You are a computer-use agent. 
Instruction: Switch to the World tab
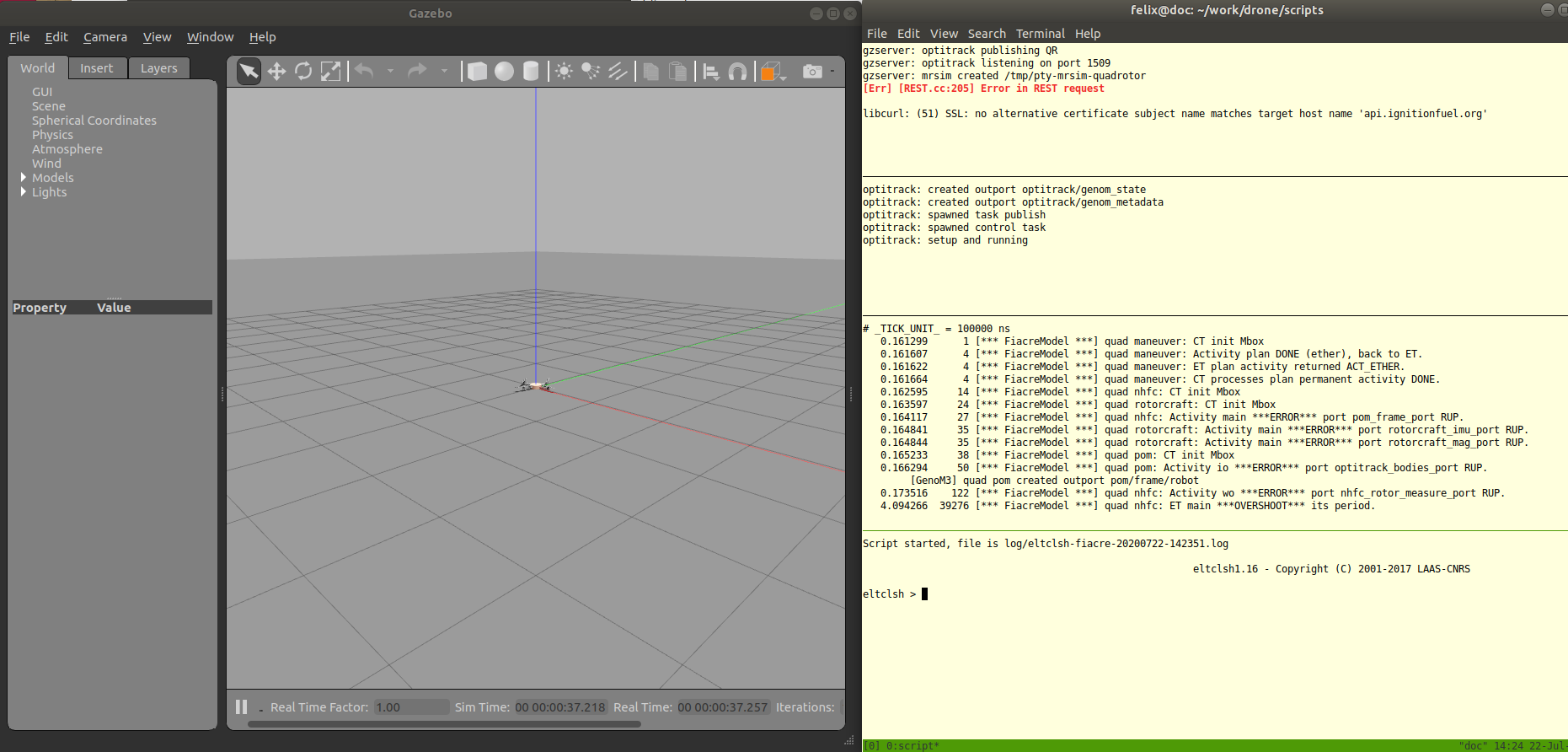pyautogui.click(x=37, y=68)
